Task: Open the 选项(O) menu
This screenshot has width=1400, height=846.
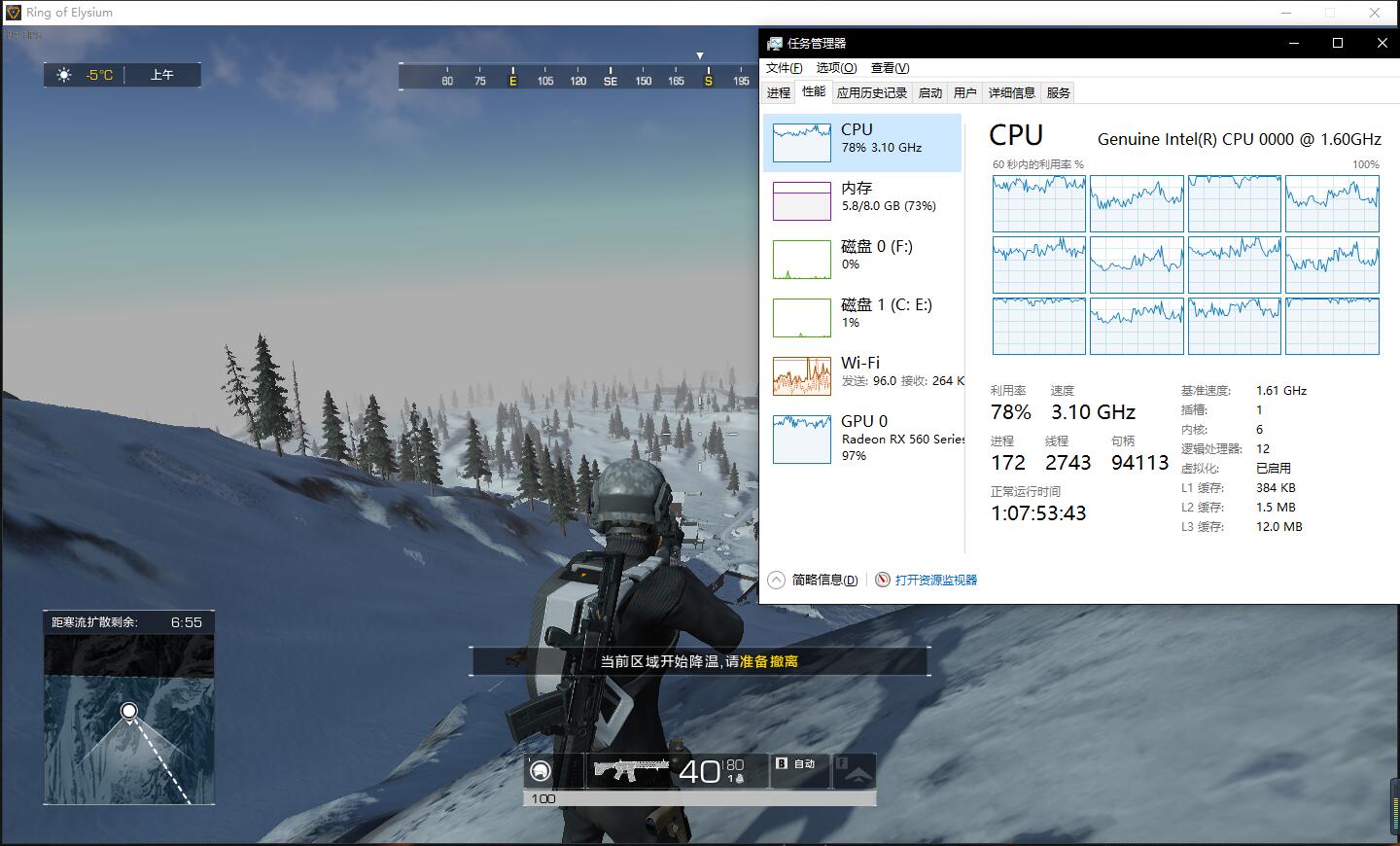Action: [x=836, y=68]
